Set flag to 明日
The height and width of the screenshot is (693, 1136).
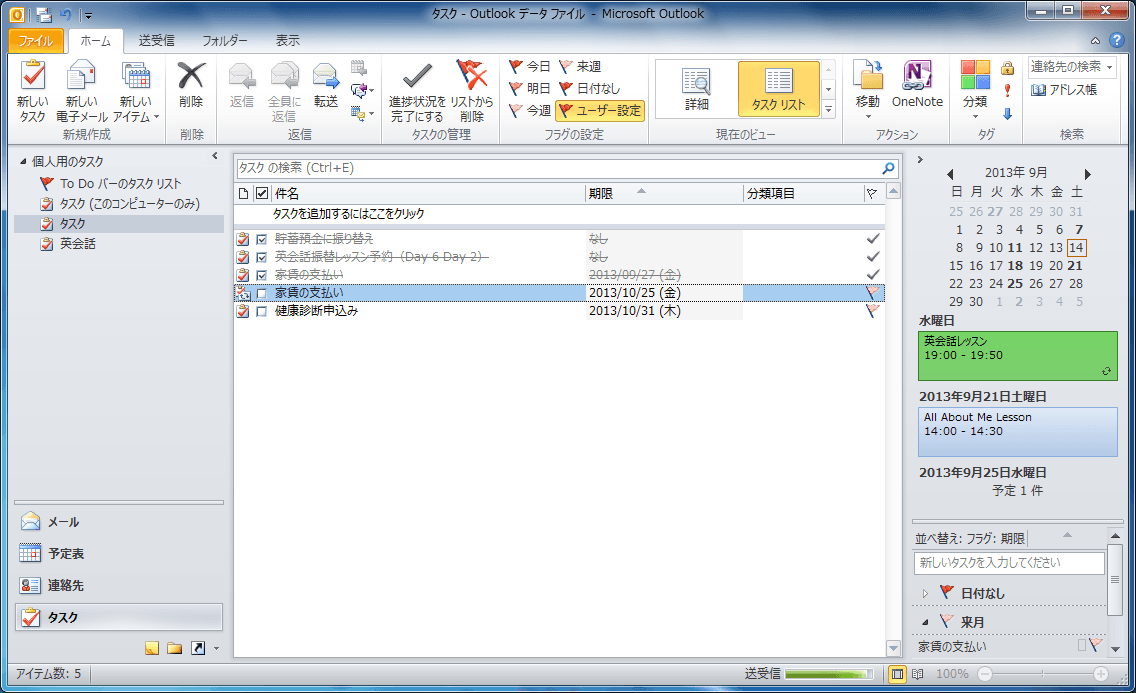(x=530, y=88)
